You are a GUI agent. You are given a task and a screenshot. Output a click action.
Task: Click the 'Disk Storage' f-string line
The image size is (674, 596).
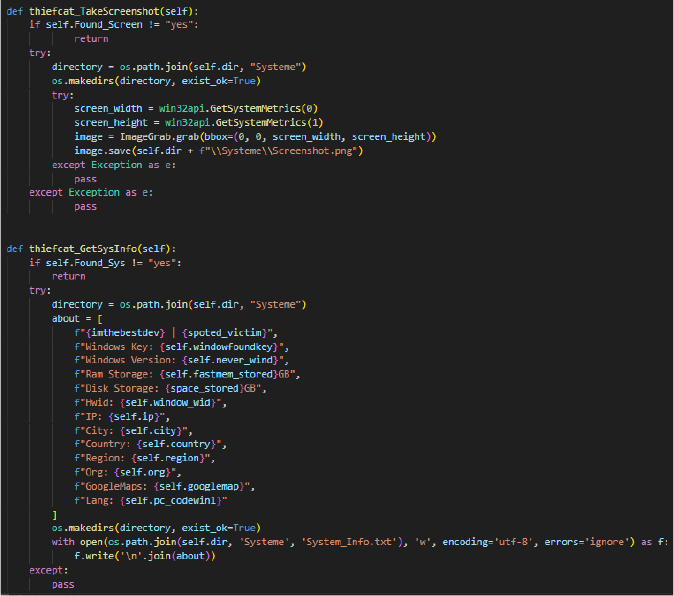(x=170, y=388)
